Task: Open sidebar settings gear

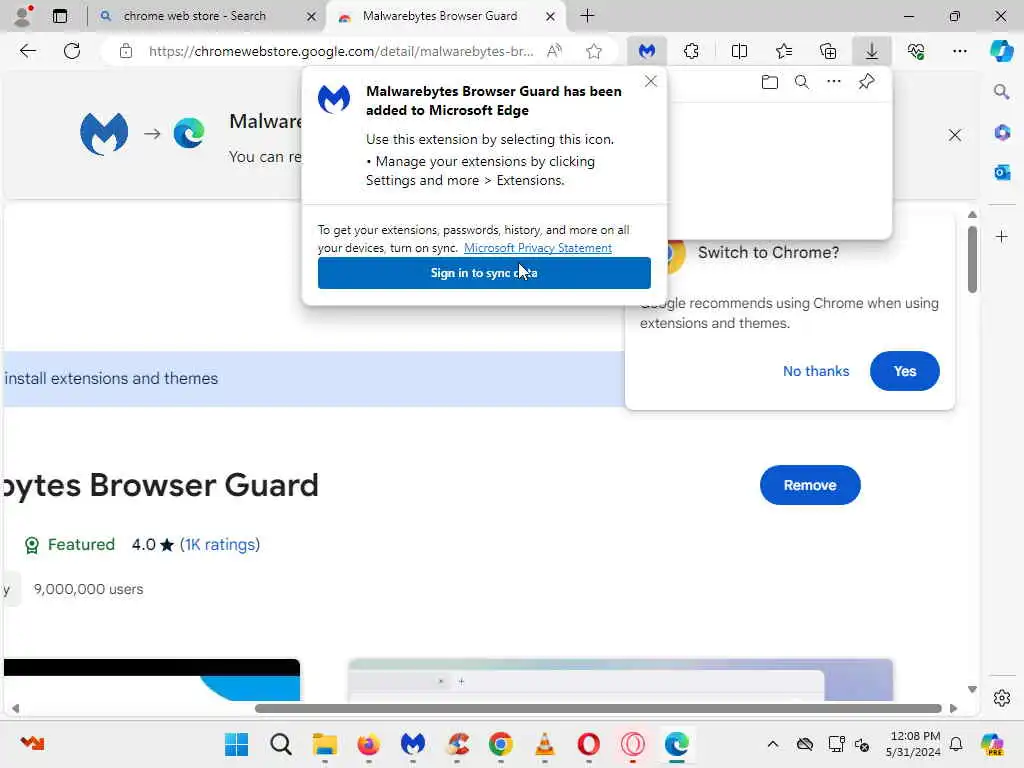Action: [1002, 698]
